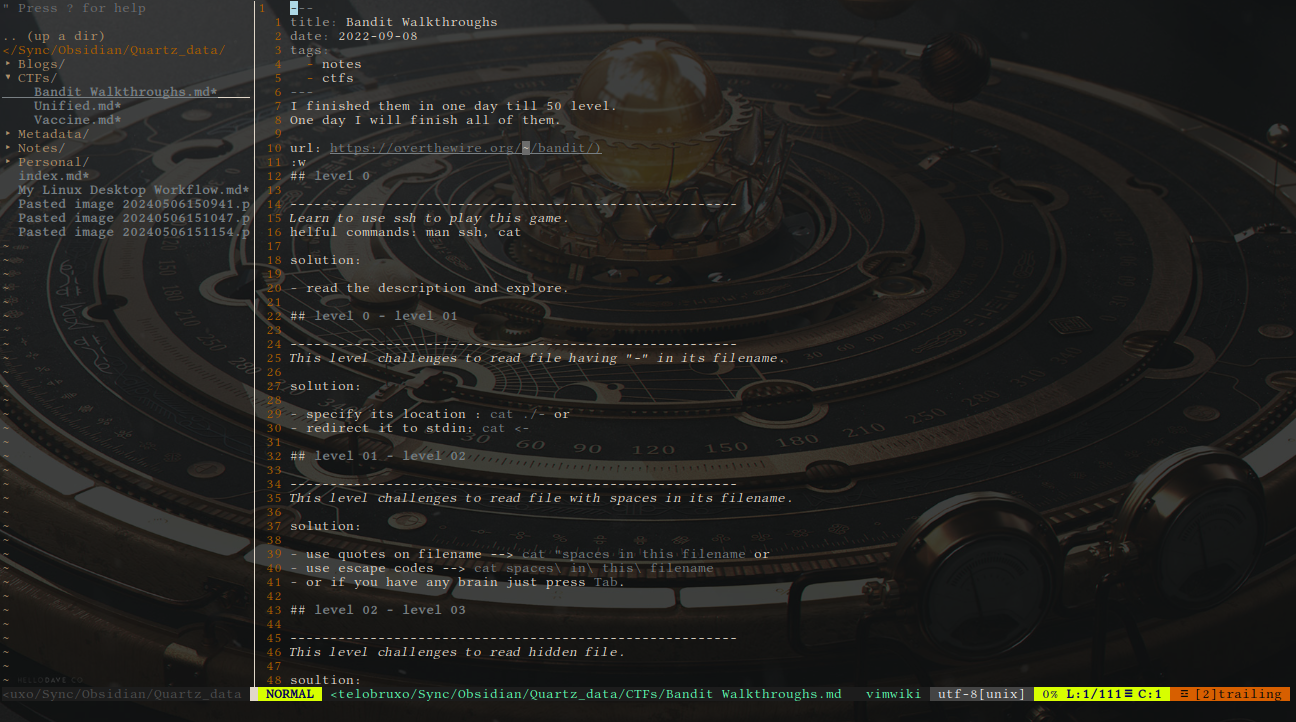Open Pasted image 20240506151047 file
The height and width of the screenshot is (722, 1296).
click(134, 218)
